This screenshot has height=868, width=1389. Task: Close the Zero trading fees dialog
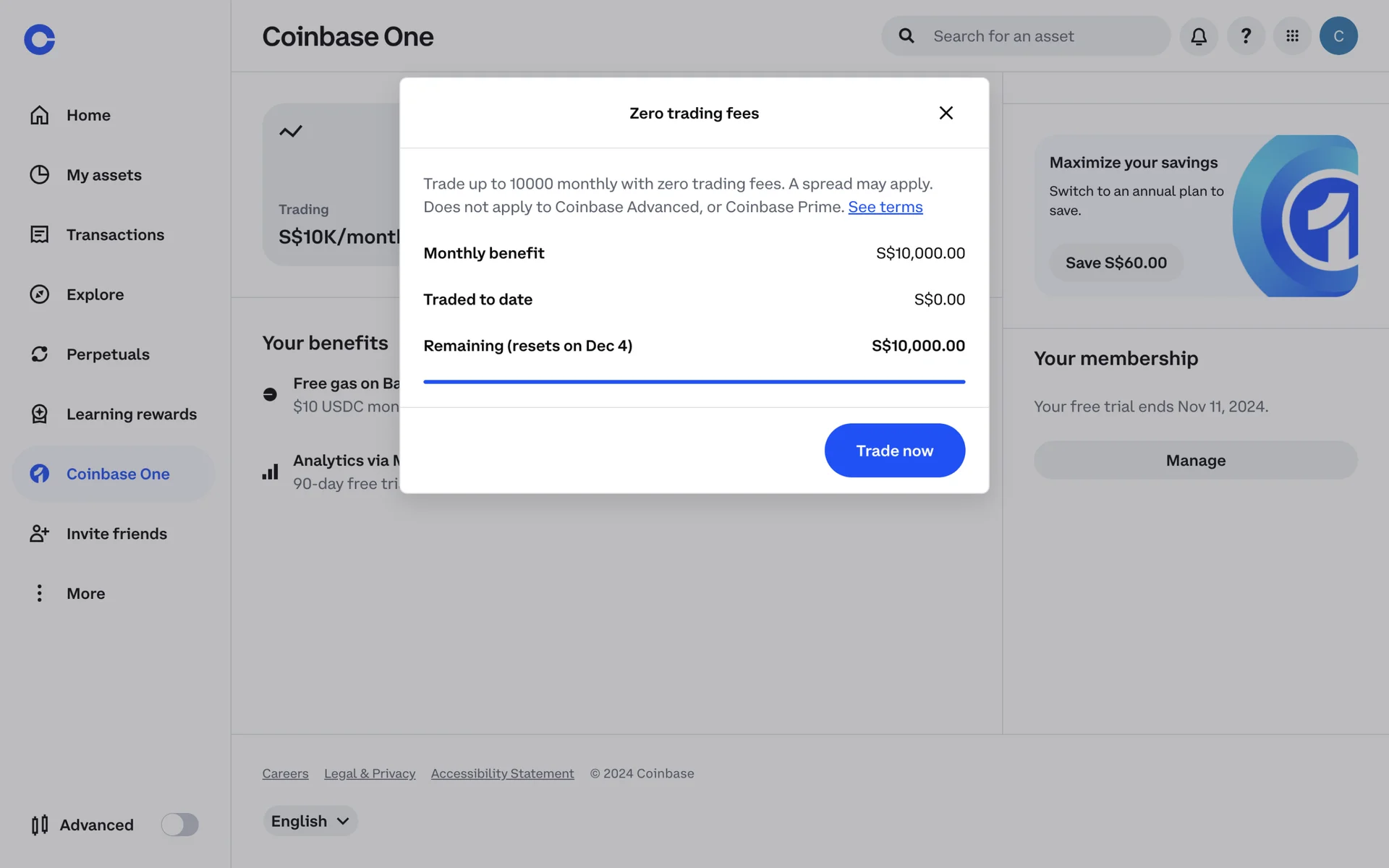tap(946, 113)
